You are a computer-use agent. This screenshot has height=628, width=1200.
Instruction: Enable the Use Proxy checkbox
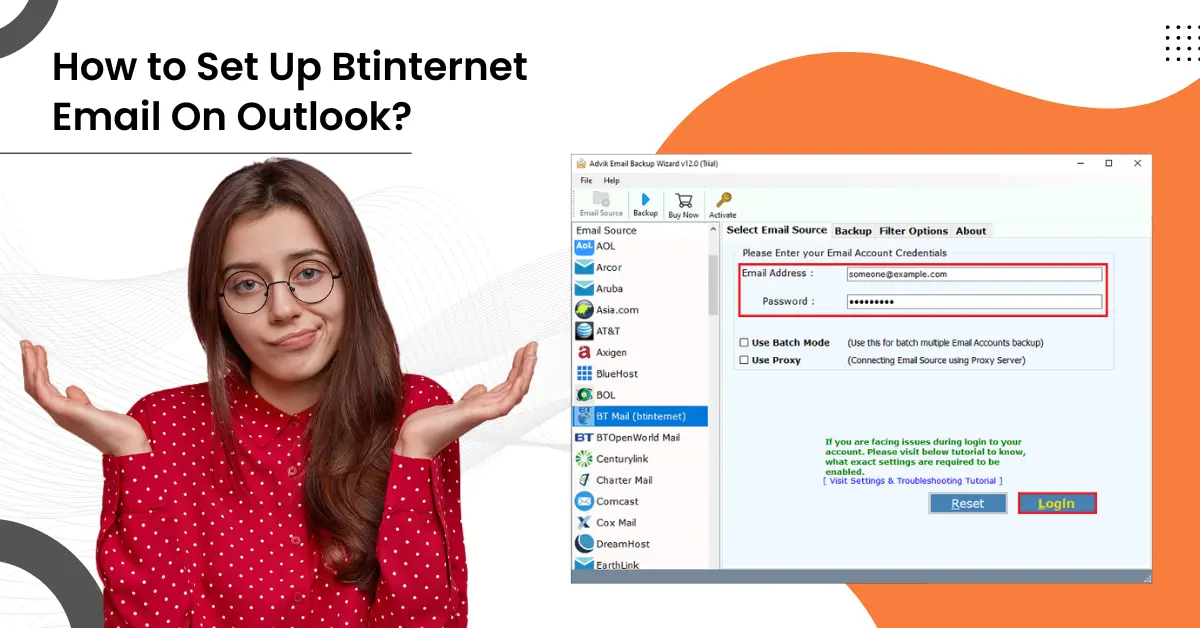coord(744,359)
